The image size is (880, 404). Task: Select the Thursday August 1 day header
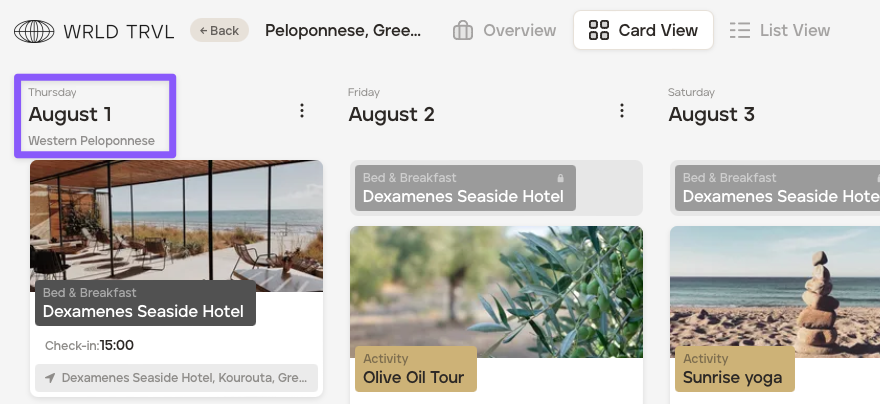point(95,115)
